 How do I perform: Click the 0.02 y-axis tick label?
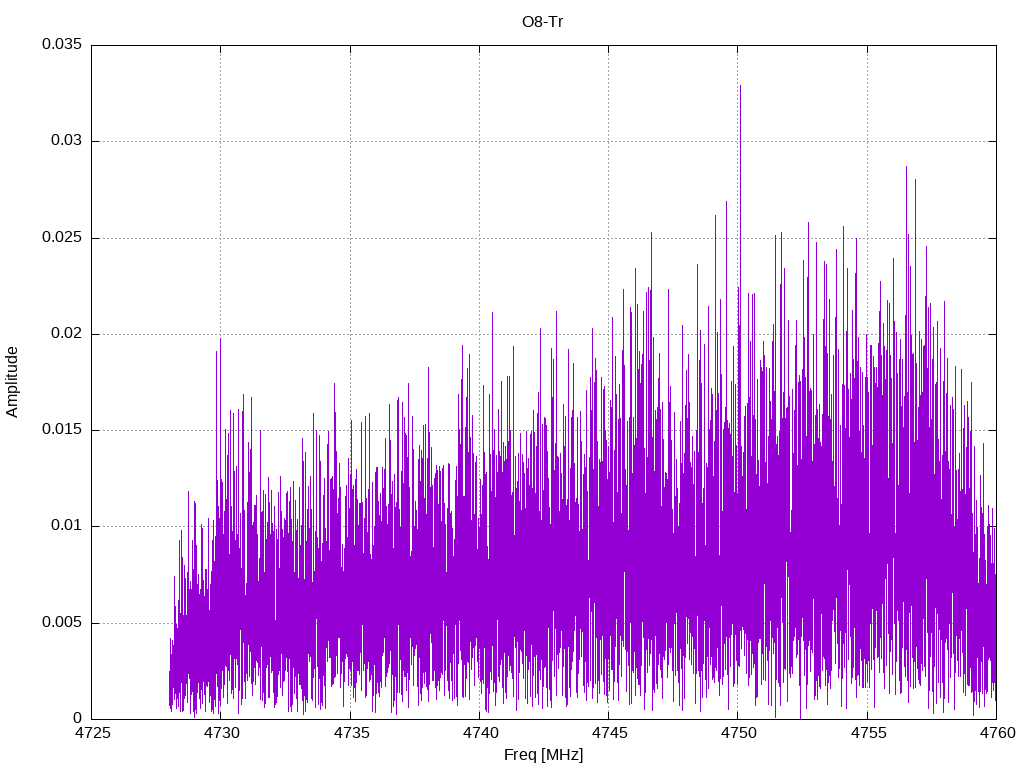[x=65, y=334]
